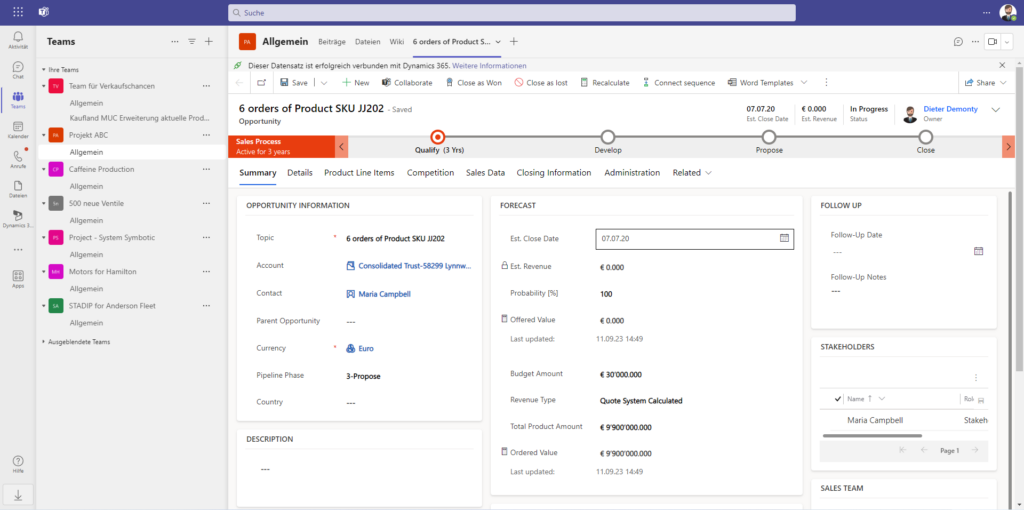Switch to the Sales Data tab
1024x510 pixels.
[x=485, y=173]
